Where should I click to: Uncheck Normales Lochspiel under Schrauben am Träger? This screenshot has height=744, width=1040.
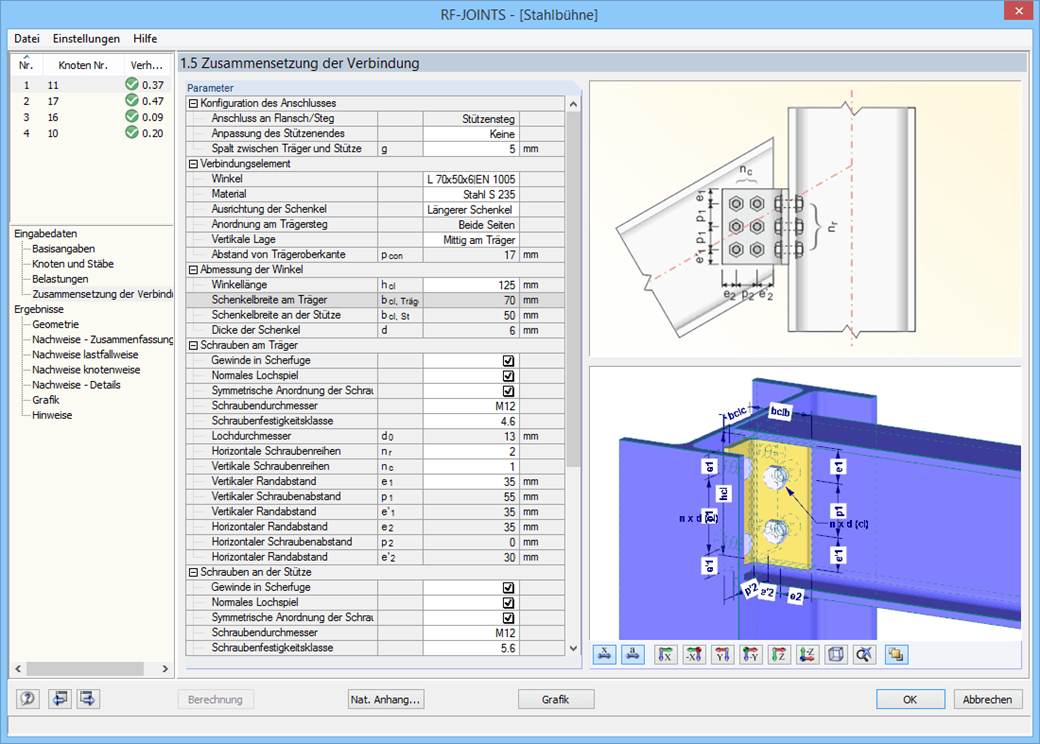click(508, 376)
